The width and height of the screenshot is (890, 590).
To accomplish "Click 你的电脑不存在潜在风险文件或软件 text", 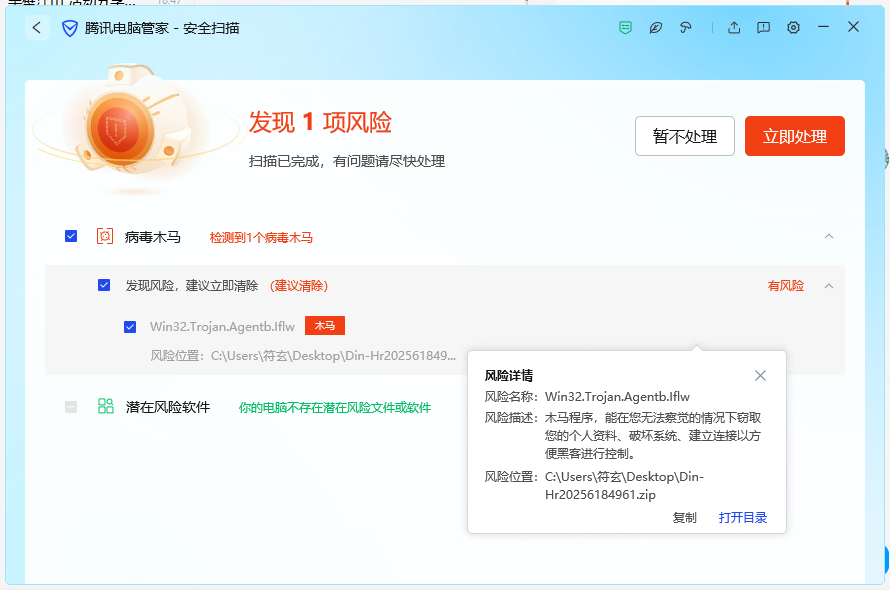I will coord(334,407).
